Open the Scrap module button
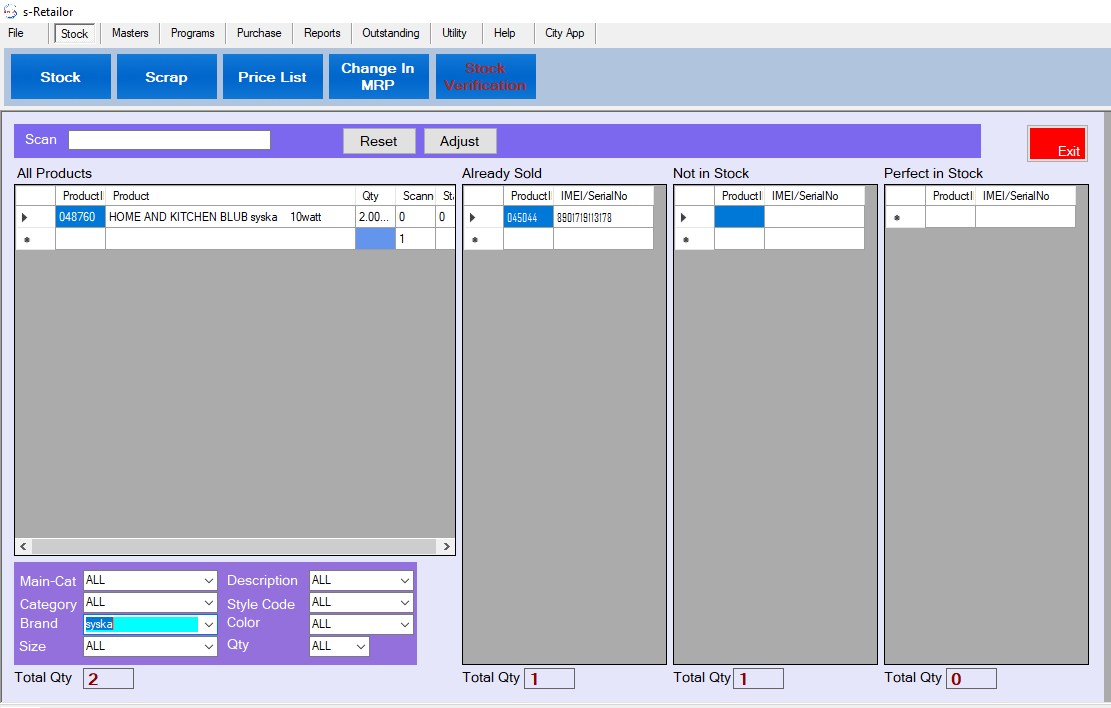Image resolution: width=1111 pixels, height=708 pixels. pyautogui.click(x=166, y=77)
